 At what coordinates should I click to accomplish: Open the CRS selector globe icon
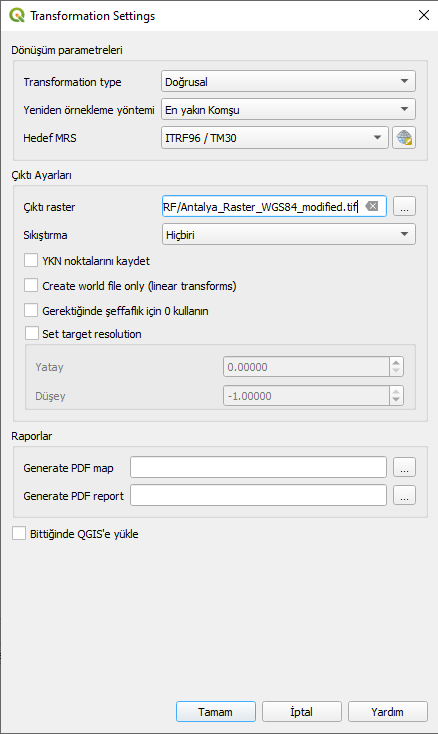404,138
